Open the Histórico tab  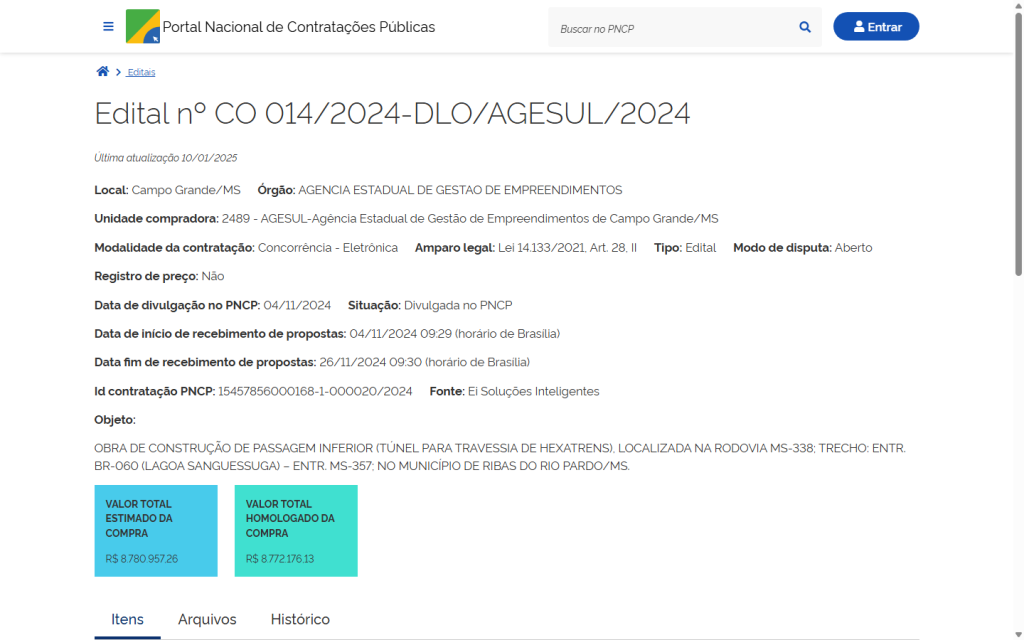click(300, 619)
